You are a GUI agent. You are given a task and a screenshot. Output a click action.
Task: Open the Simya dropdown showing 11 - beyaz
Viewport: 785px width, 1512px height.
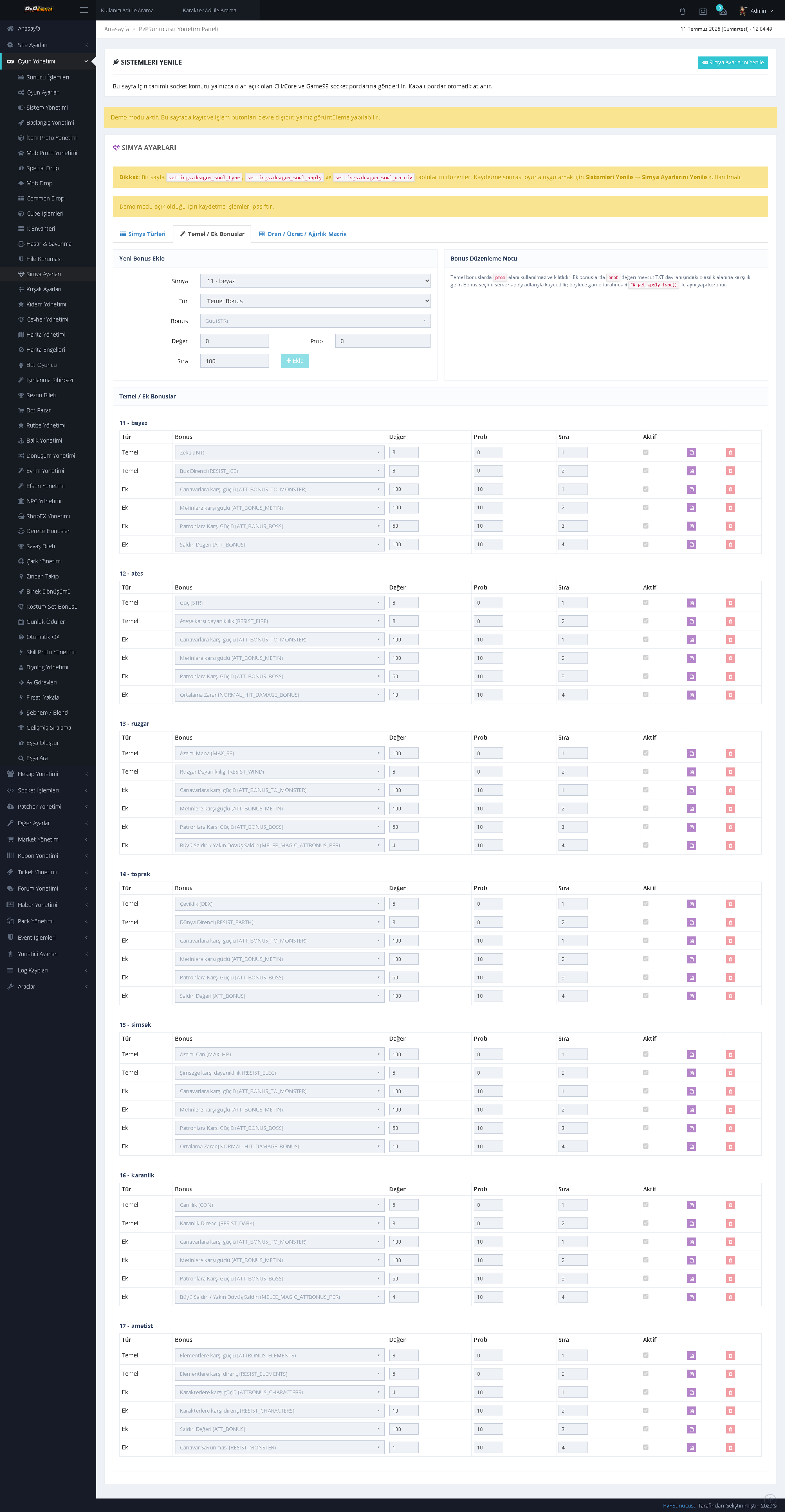pos(315,281)
